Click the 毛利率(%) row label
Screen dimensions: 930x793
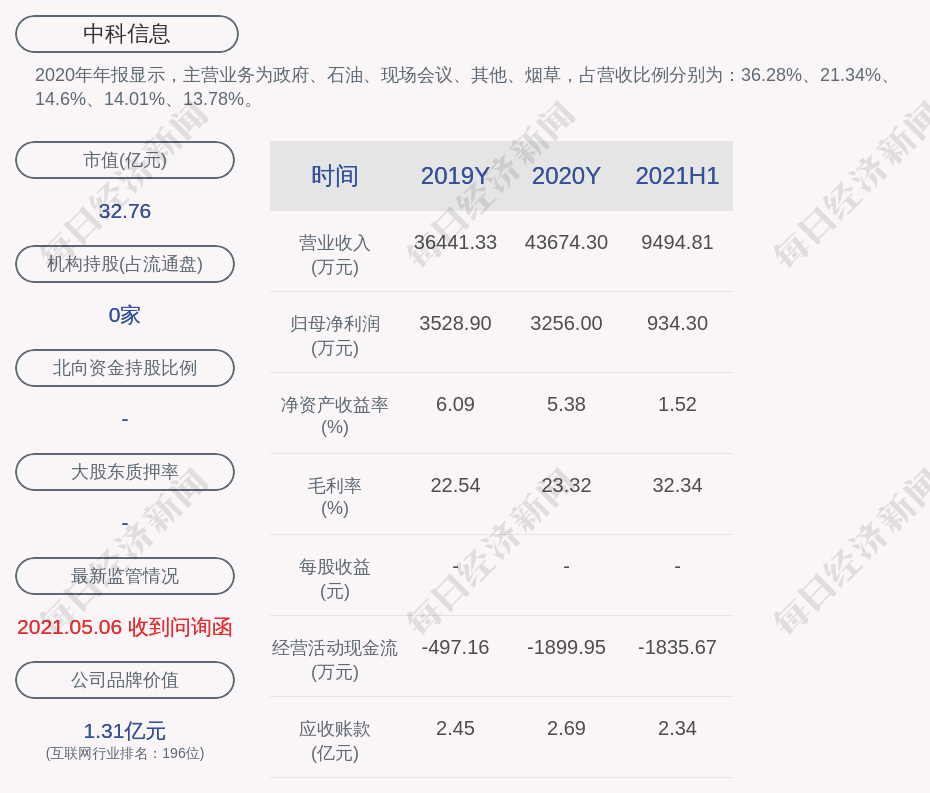tap(335, 497)
